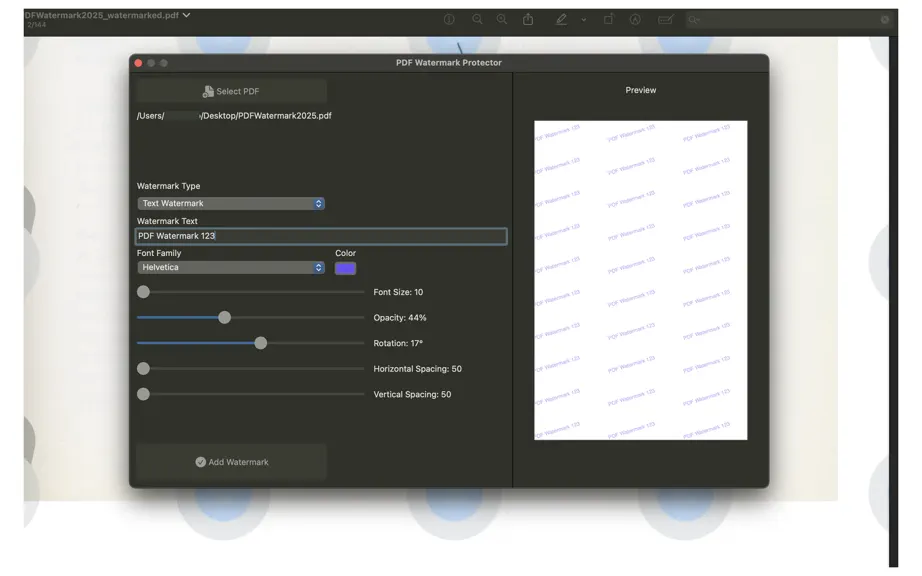Open the purple Color swatch picker

(345, 269)
